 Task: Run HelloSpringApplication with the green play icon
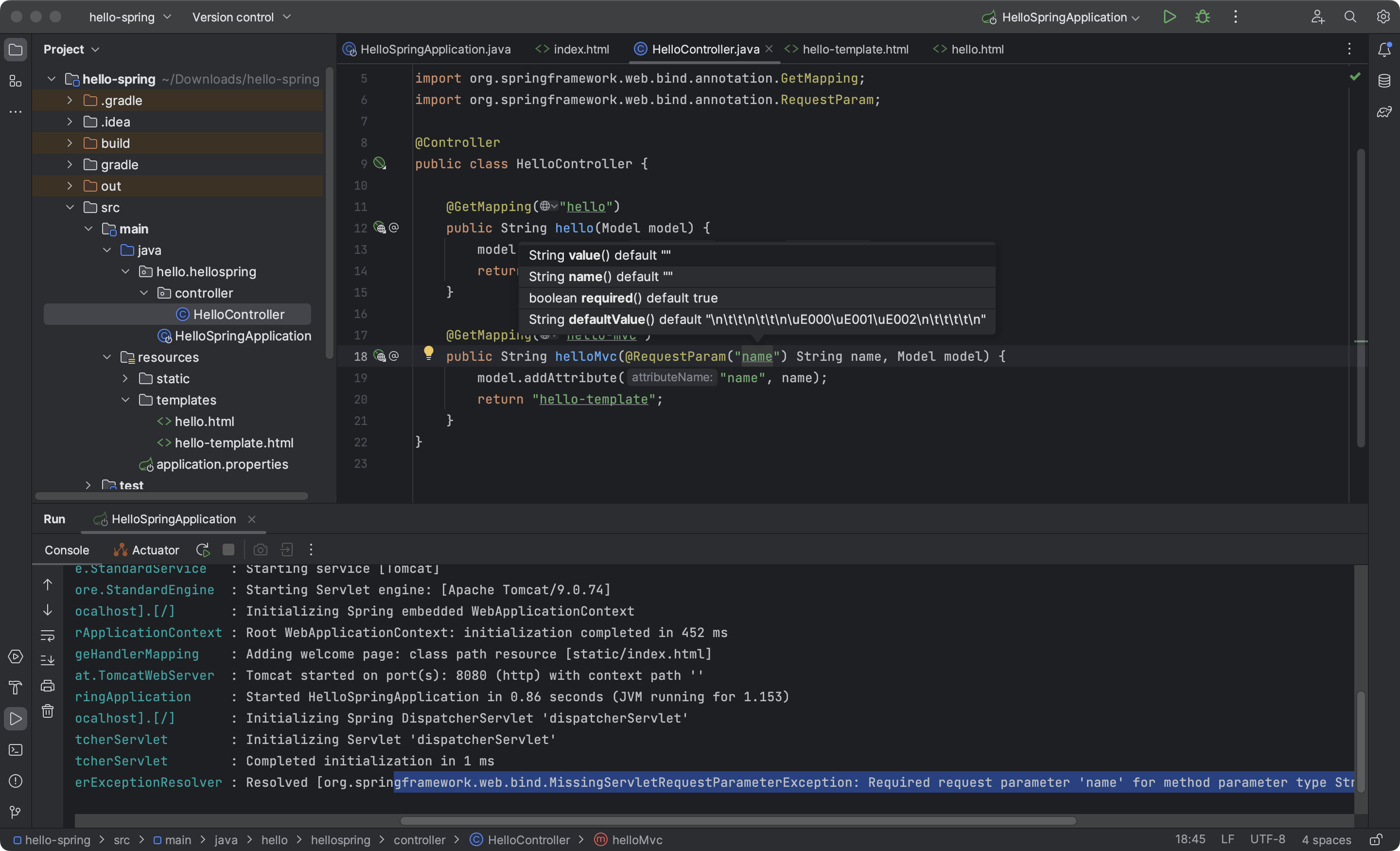click(1169, 17)
